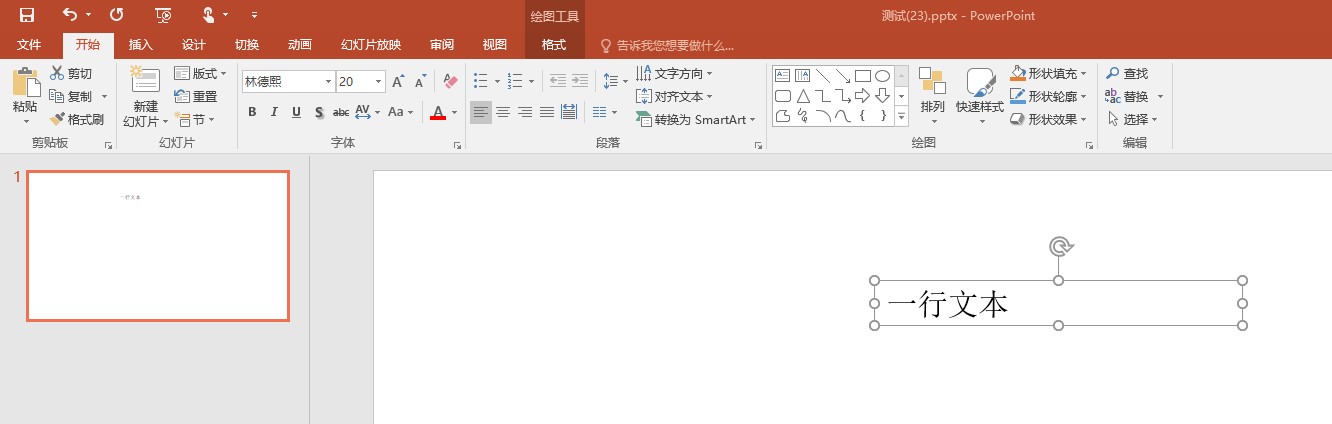Switch to the Format (格式) tab

coord(554,45)
